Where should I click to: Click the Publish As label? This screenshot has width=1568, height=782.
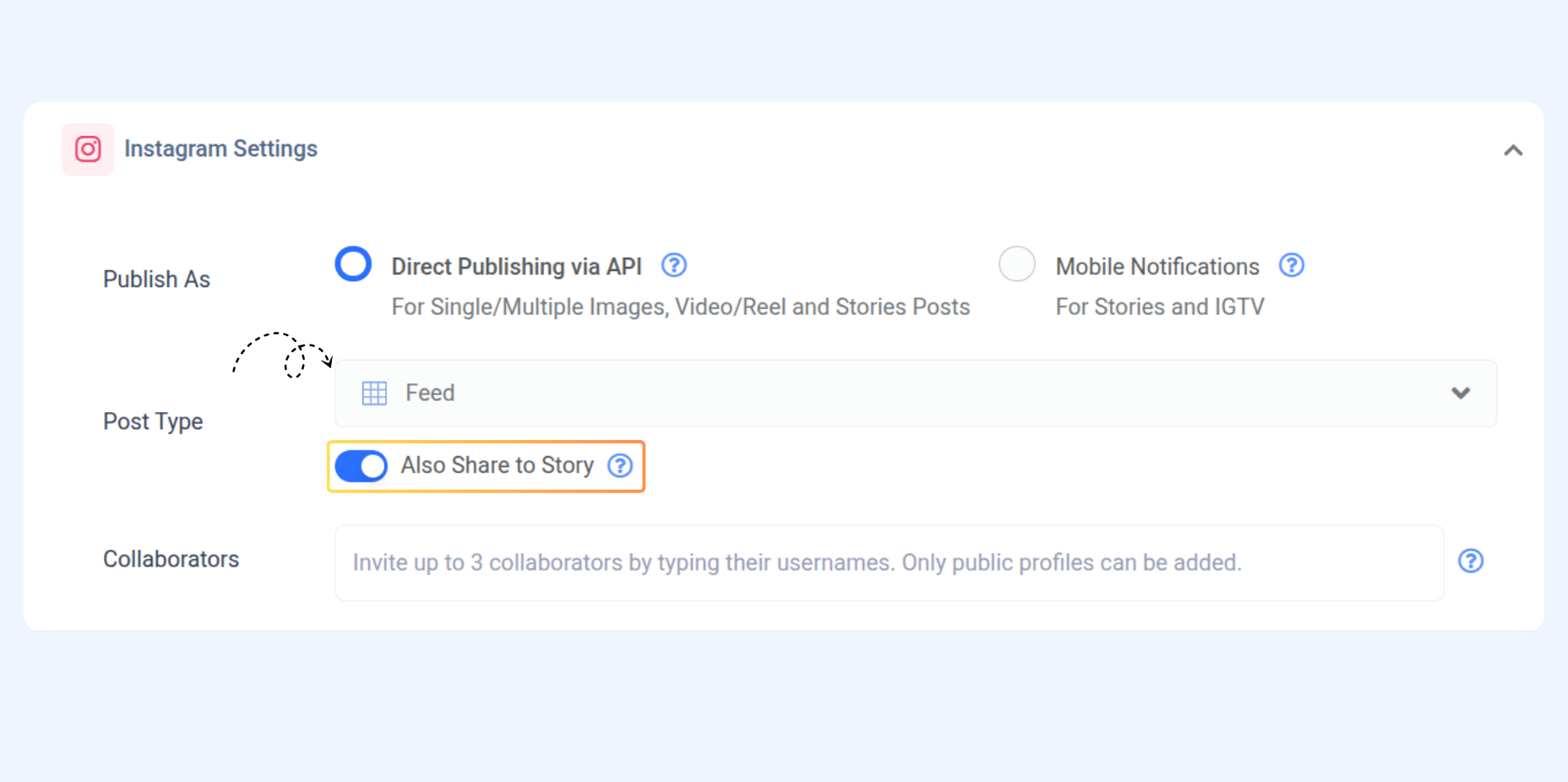(156, 280)
